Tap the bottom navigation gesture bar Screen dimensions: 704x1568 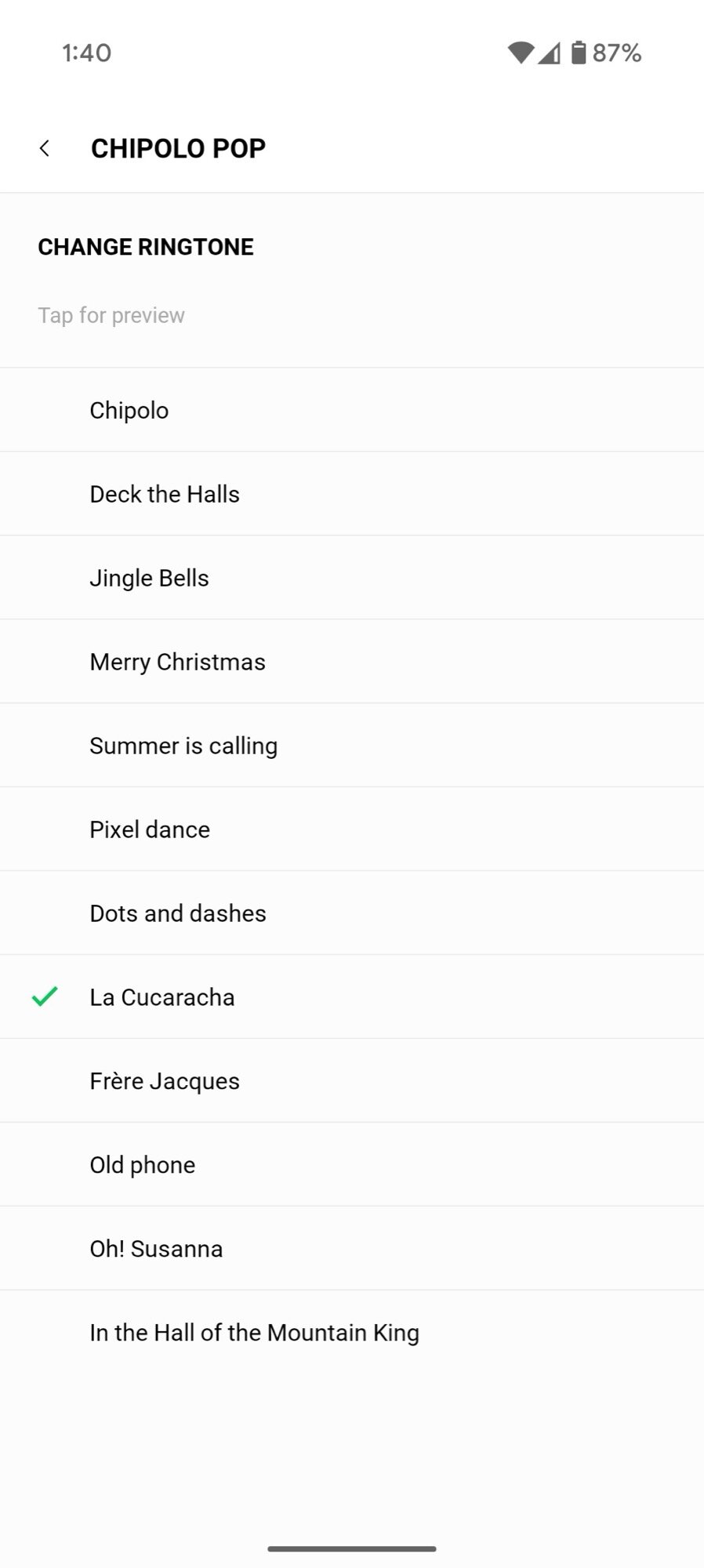tap(352, 1548)
